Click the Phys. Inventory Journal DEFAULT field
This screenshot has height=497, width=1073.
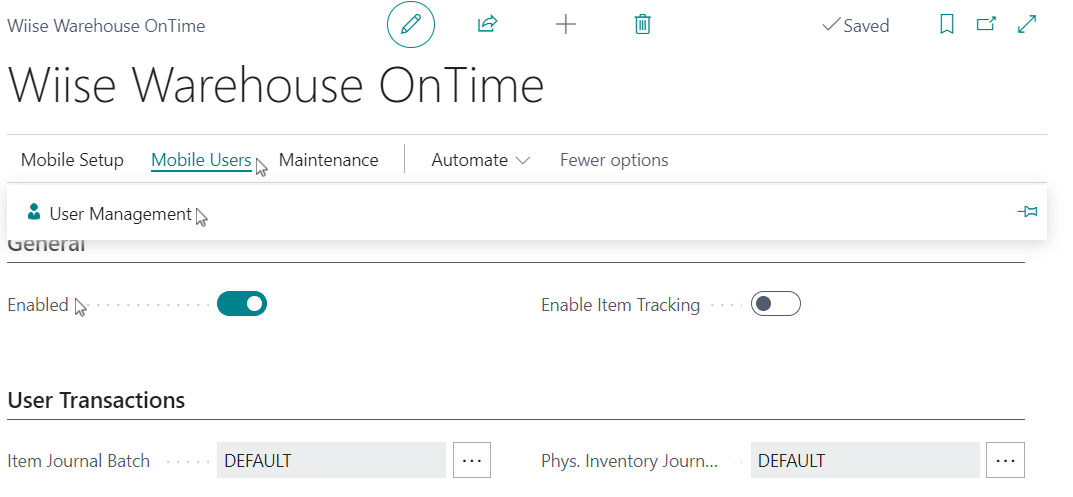tap(865, 460)
